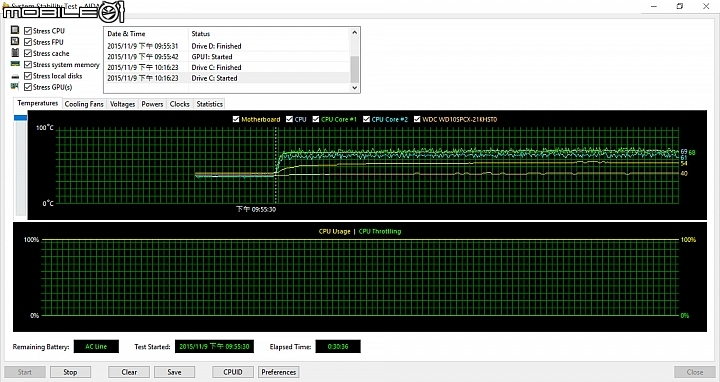Uncheck Stress local disks
The image size is (720, 382).
coord(28,76)
